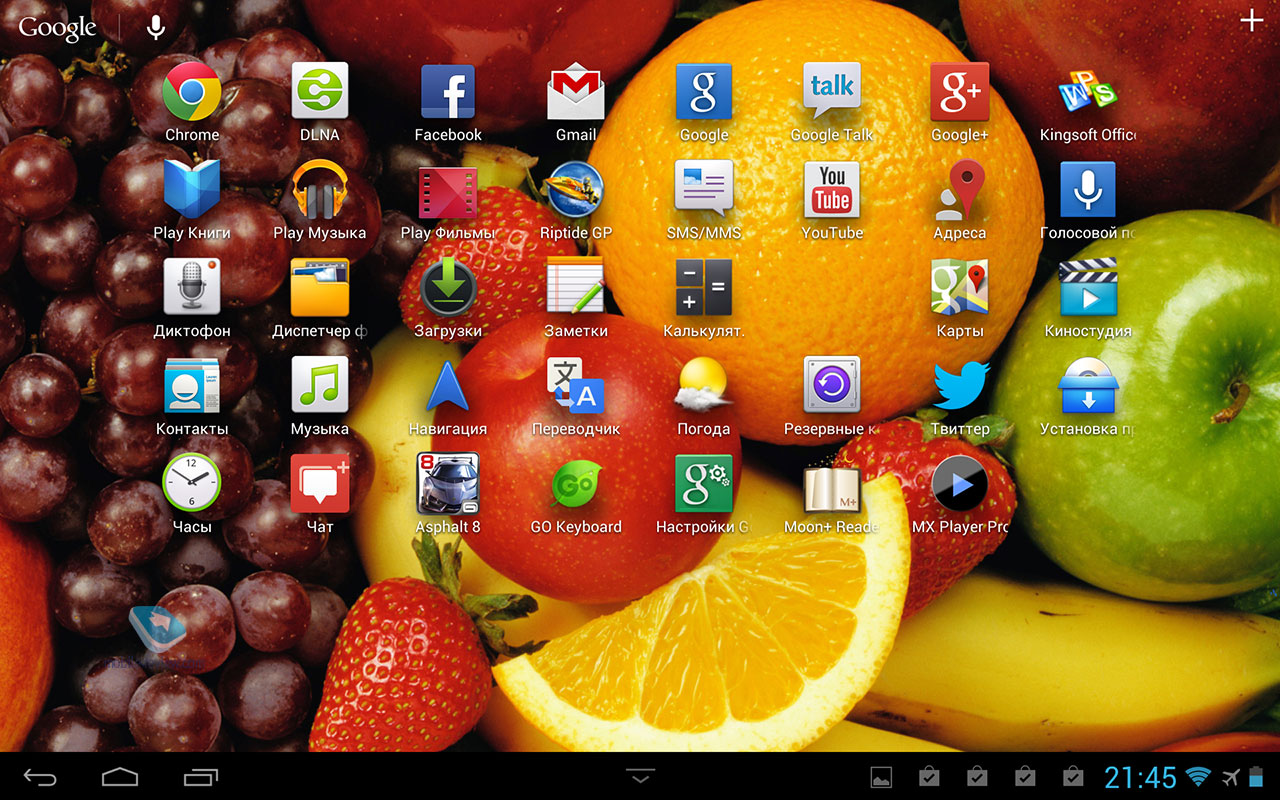Open MX Player Pro

(960, 484)
